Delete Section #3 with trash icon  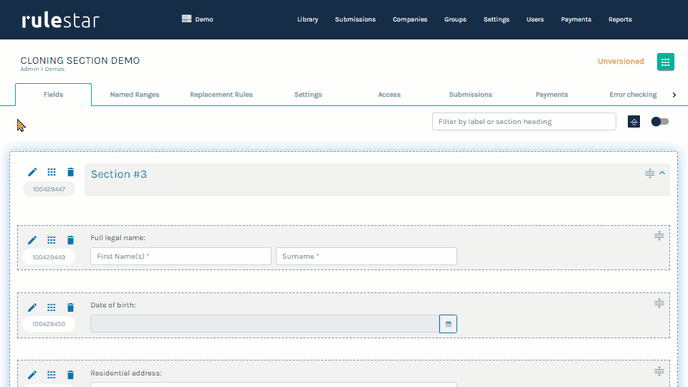tap(70, 172)
